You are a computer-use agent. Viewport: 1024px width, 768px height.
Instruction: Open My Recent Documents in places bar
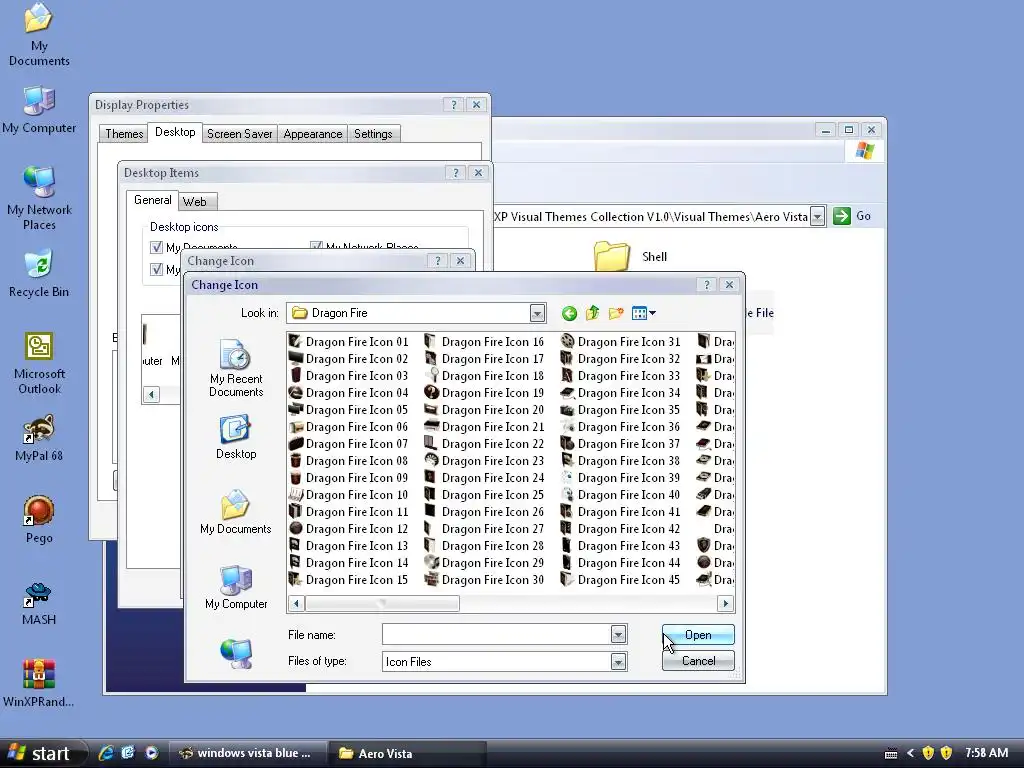tap(236, 368)
